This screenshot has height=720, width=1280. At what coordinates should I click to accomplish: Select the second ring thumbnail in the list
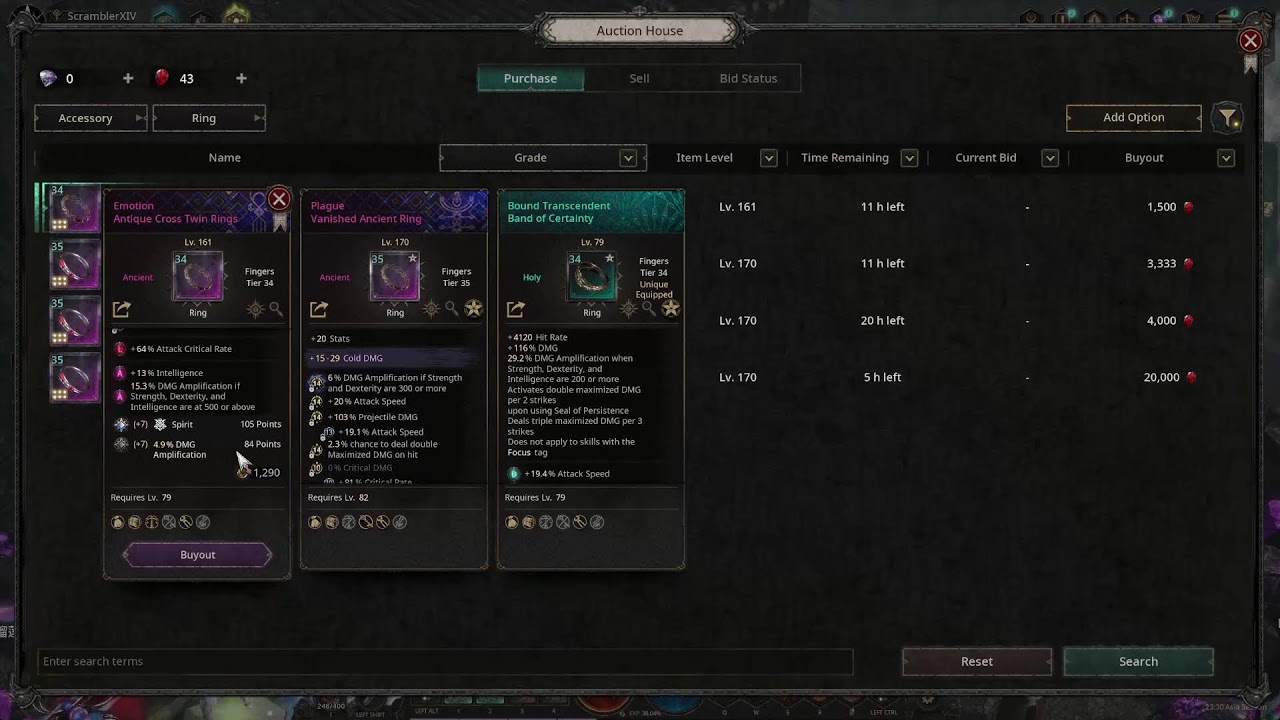pyautogui.click(x=75, y=264)
